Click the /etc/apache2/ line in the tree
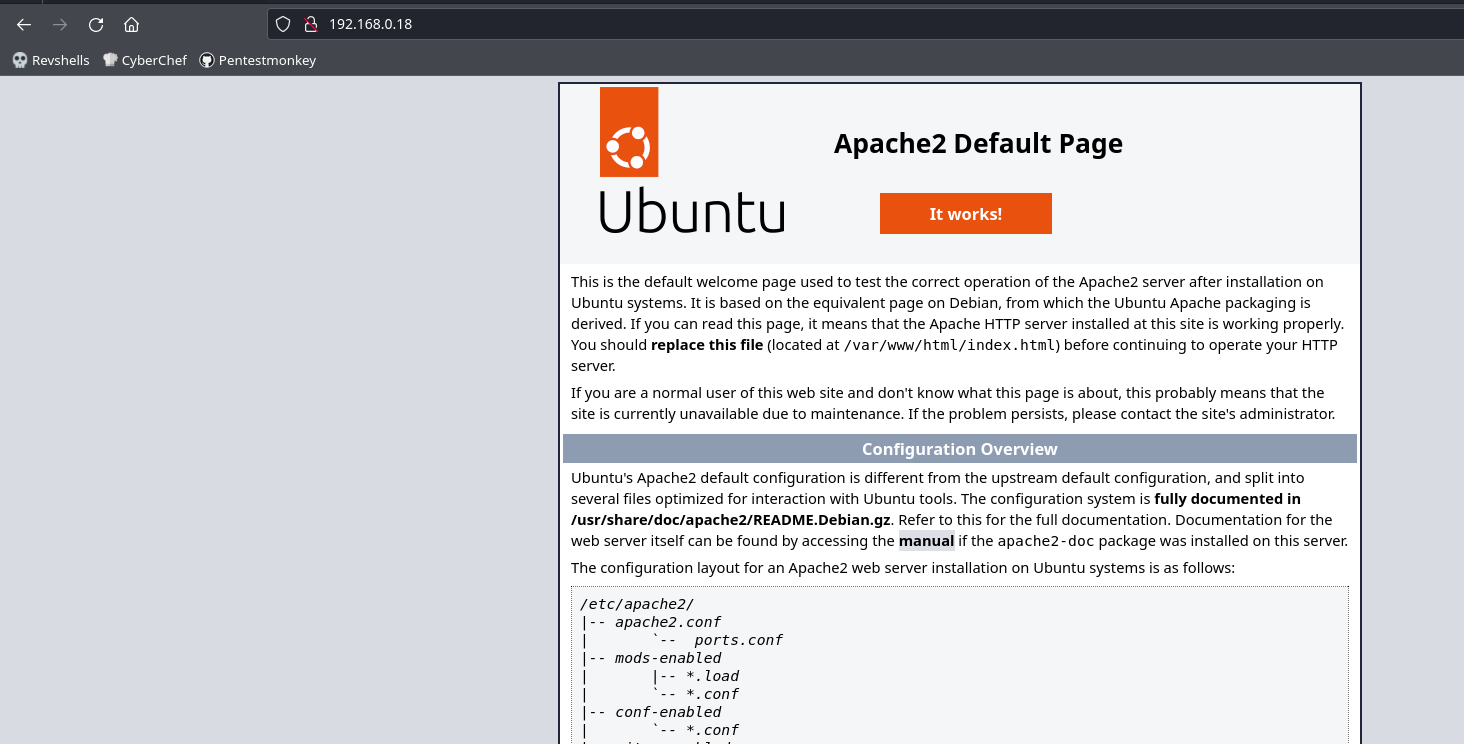1464x744 pixels. click(637, 604)
